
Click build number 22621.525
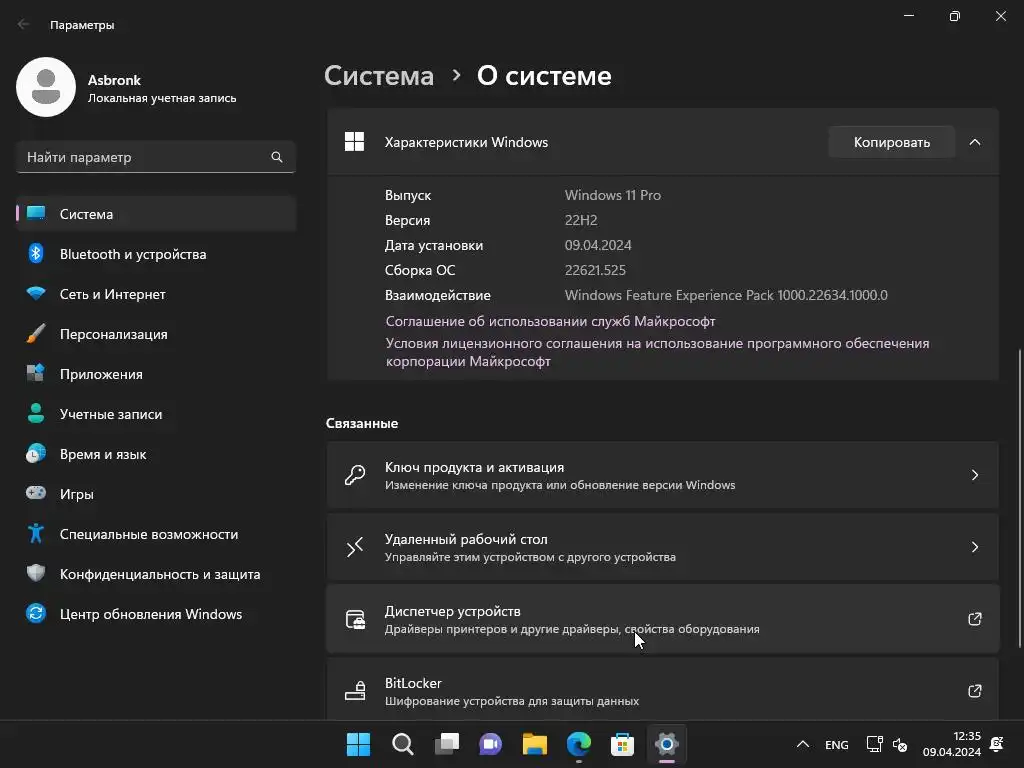coord(595,270)
